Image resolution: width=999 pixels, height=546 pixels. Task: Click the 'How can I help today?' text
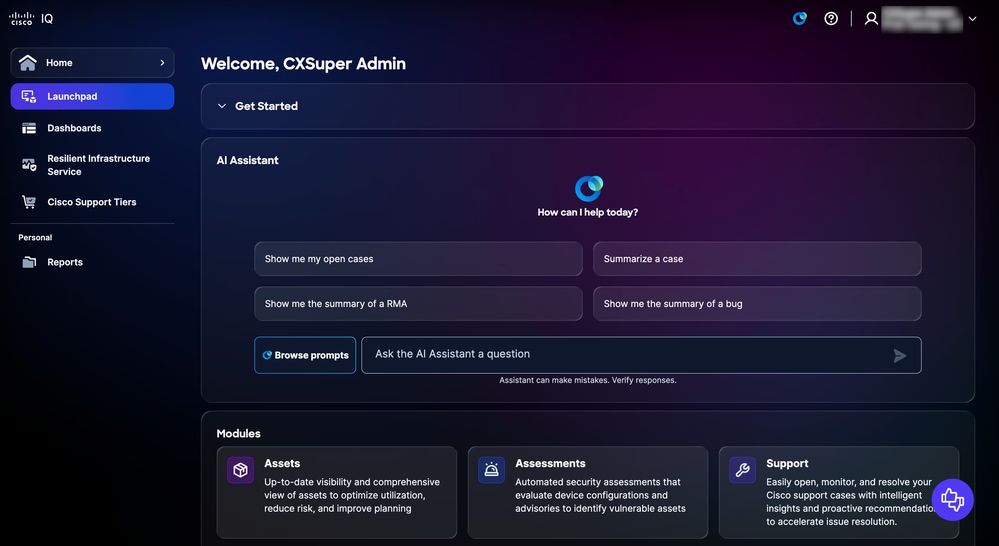point(587,212)
